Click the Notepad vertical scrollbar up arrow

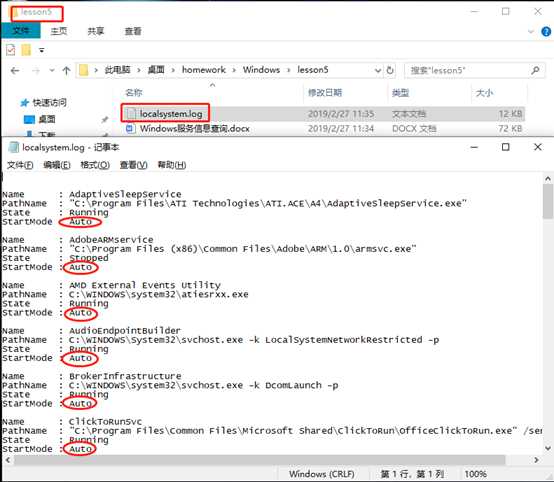coord(548,178)
